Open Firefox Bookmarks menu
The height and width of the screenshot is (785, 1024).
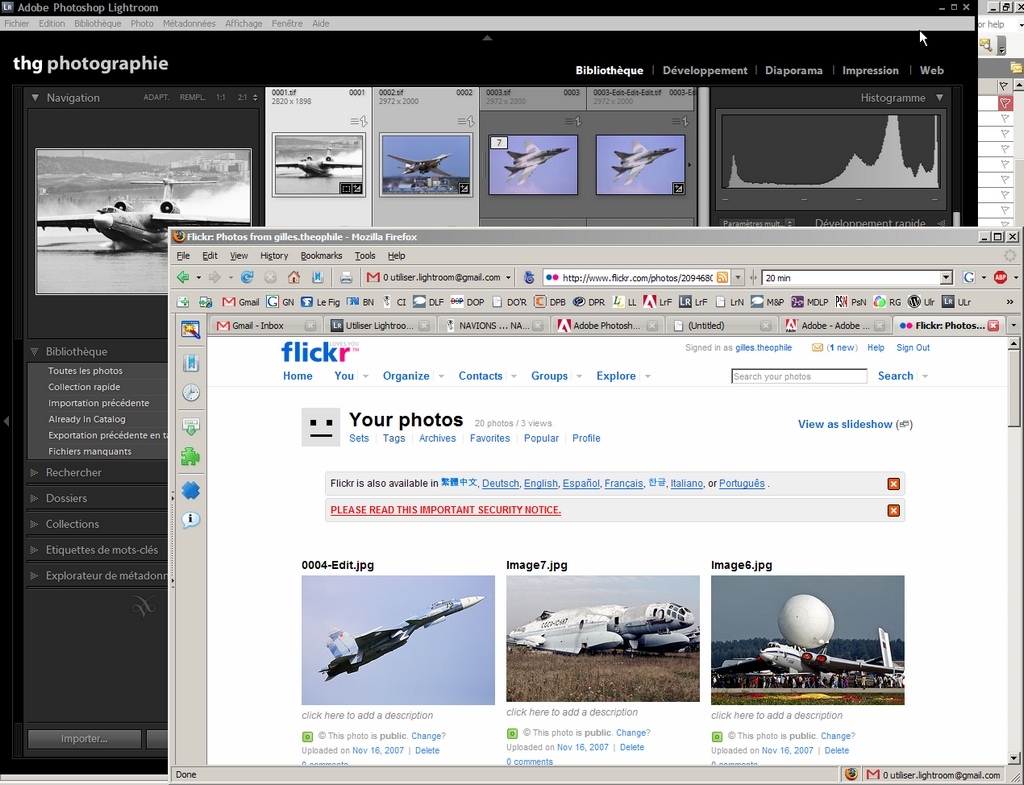point(321,255)
